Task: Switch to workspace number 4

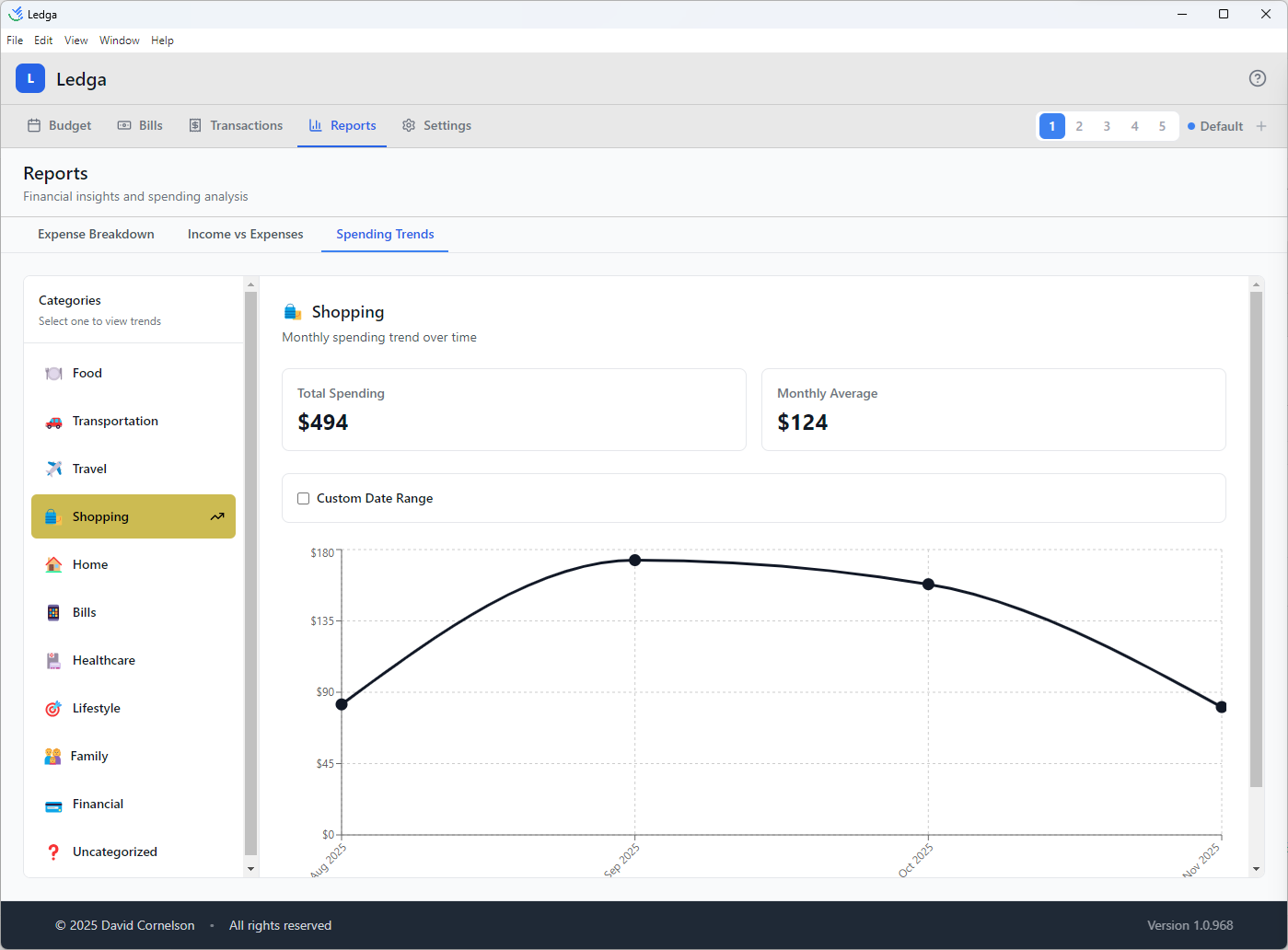Action: coord(1134,126)
